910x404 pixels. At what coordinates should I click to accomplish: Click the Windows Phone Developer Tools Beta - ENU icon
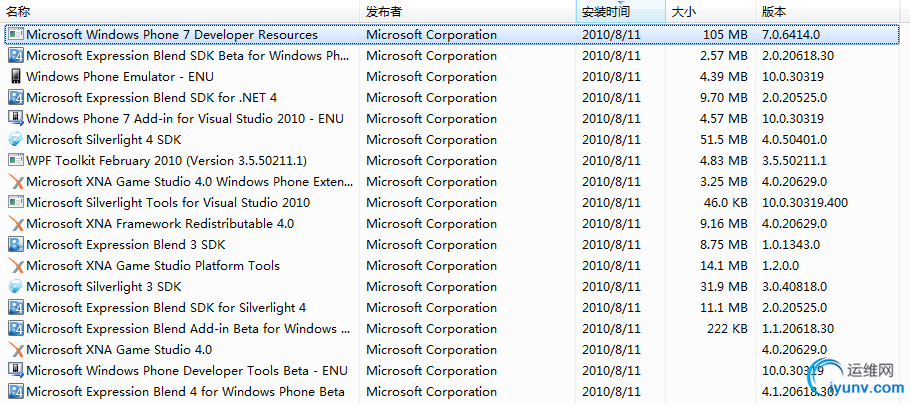pyautogui.click(x=16, y=370)
